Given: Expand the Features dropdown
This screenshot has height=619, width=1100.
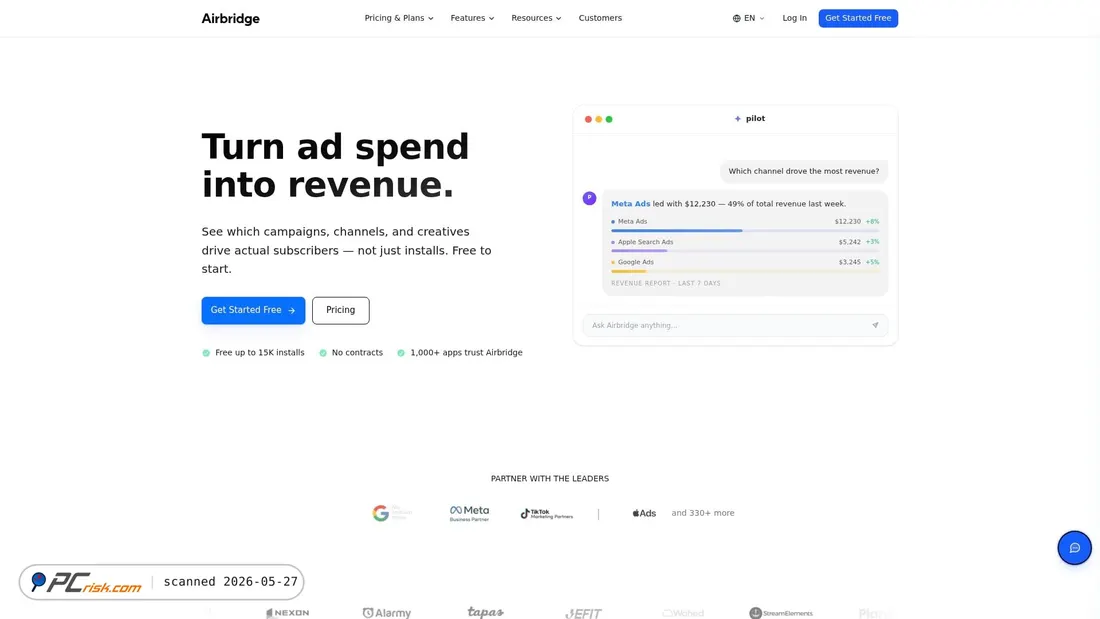Looking at the screenshot, I should [x=472, y=18].
